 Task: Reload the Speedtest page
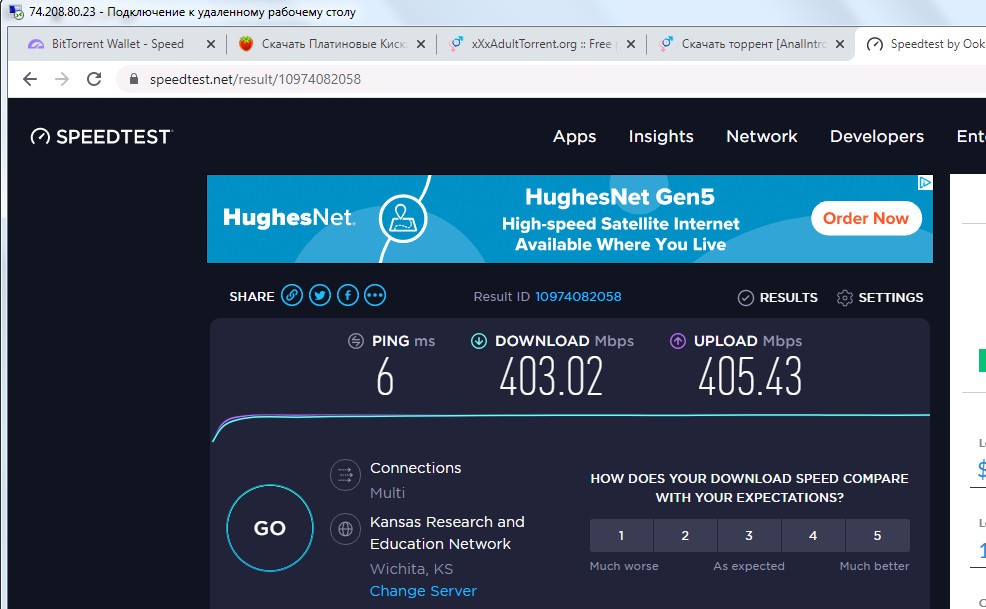94,79
